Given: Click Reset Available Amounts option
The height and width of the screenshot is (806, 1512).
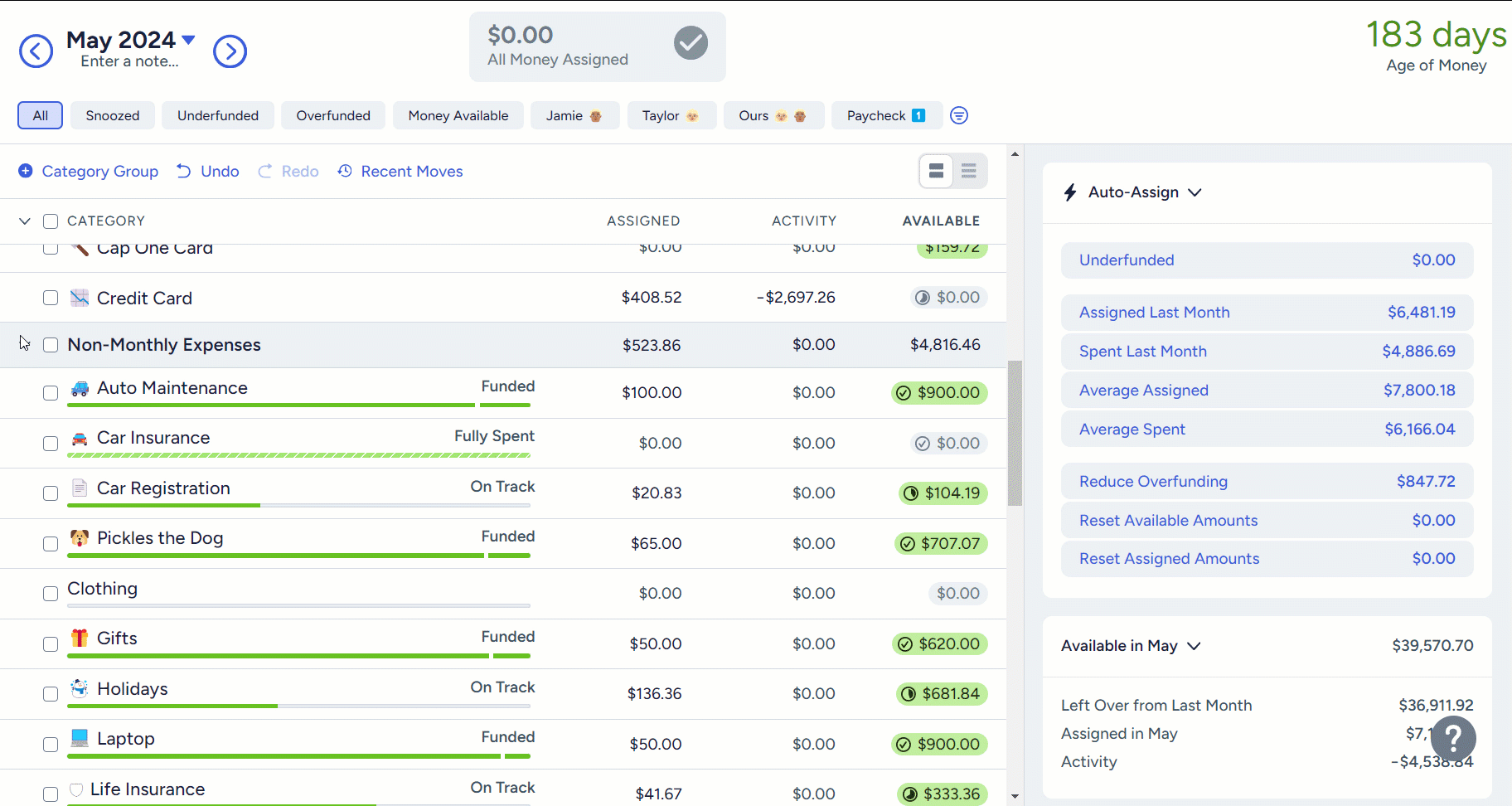Looking at the screenshot, I should tap(1267, 521).
